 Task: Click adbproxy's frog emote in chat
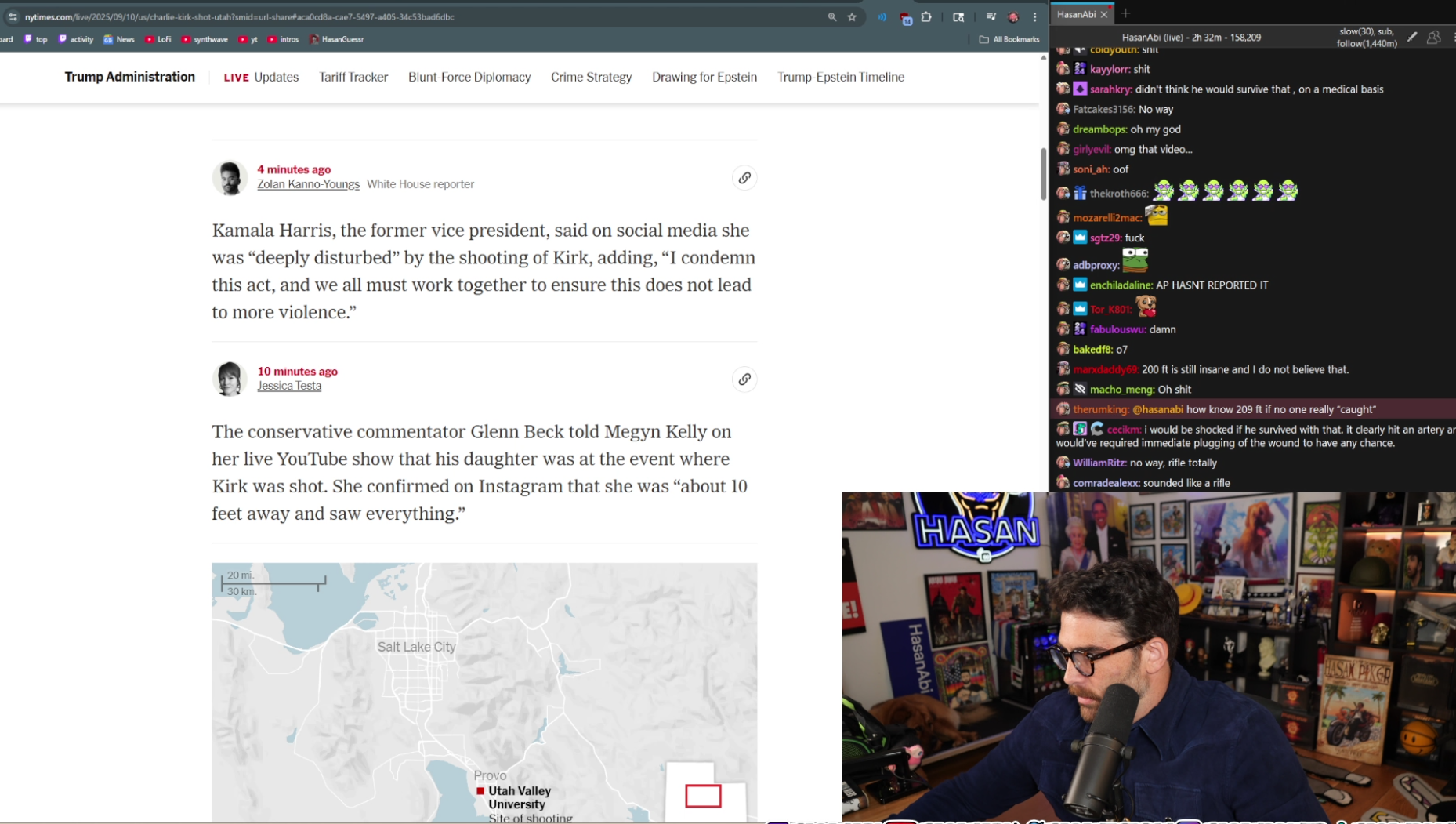click(1135, 260)
